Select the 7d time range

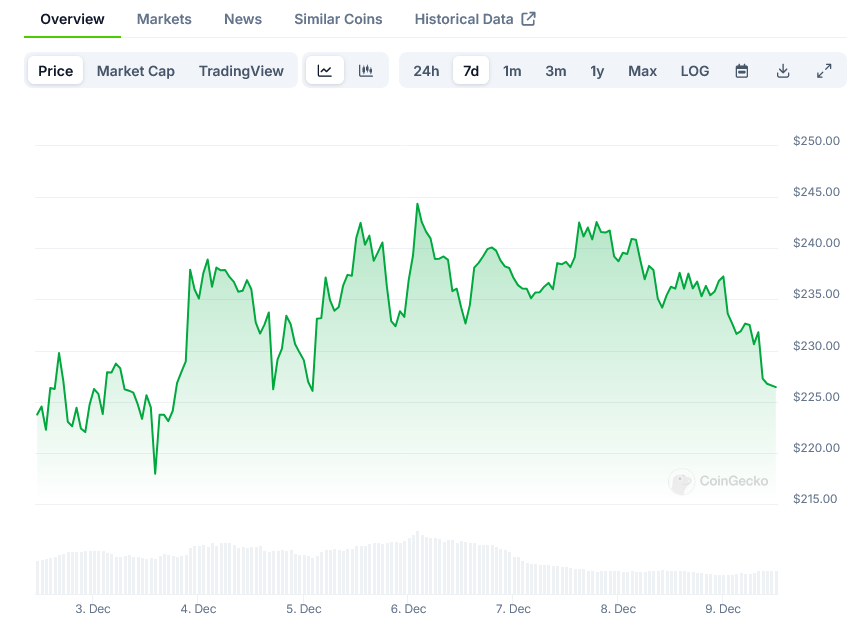(471, 71)
